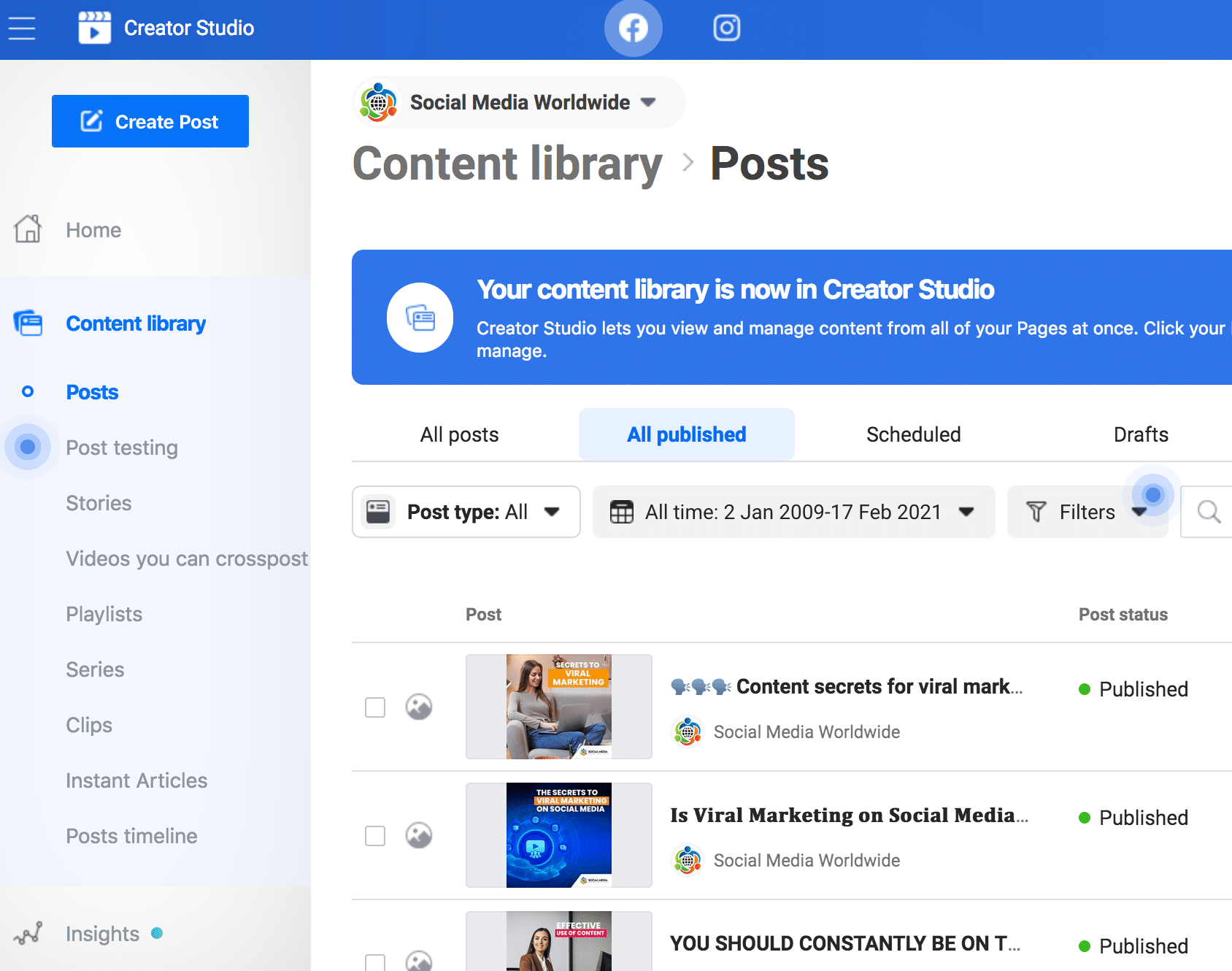This screenshot has height=971, width=1232.
Task: Switch to the Facebook platform icon
Action: [633, 28]
